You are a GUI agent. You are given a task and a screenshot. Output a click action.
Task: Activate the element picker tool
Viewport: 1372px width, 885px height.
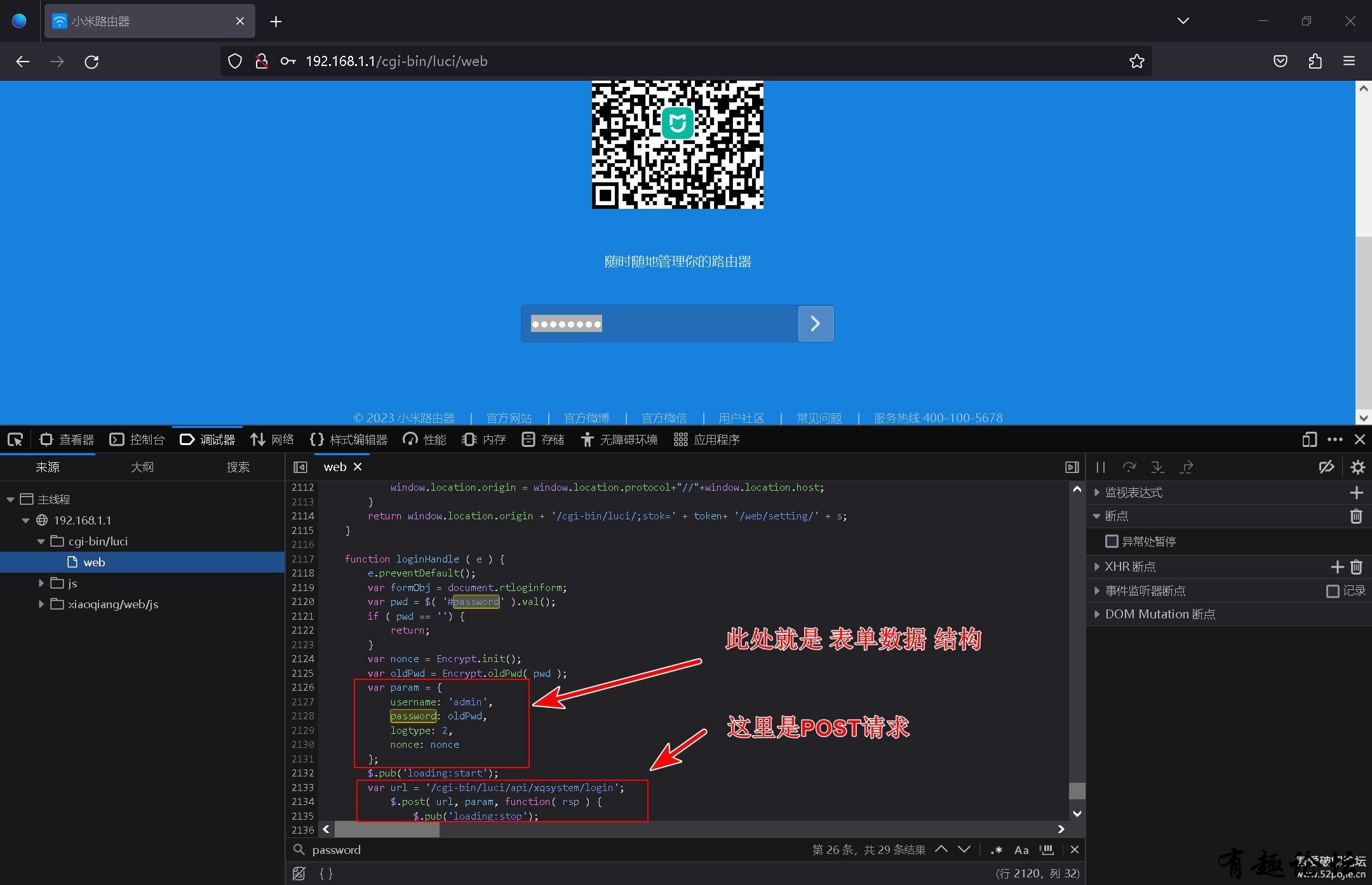pos(15,439)
